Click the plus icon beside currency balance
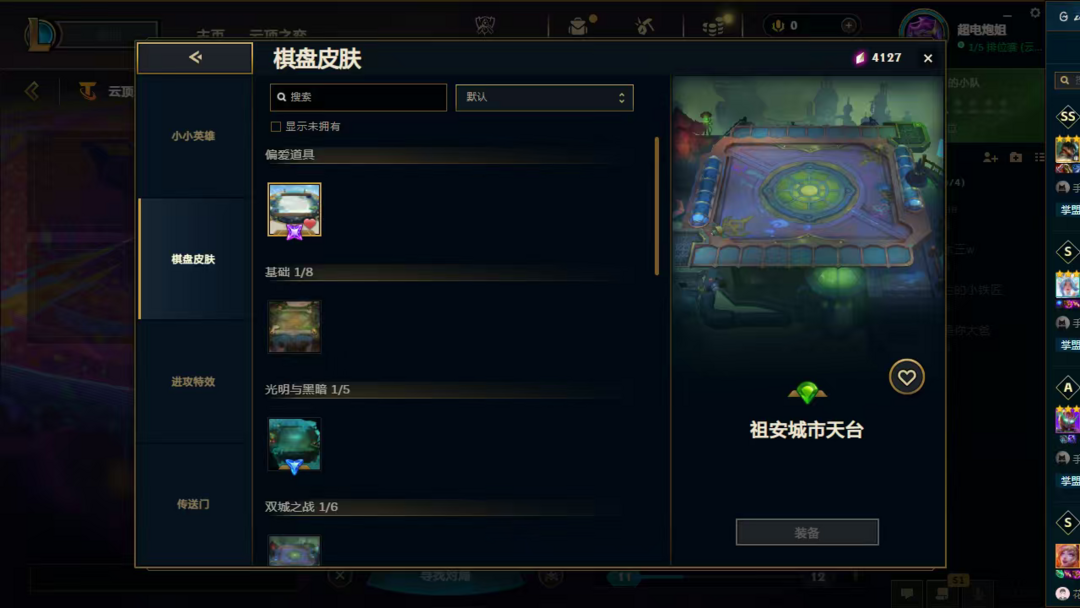Image resolution: width=1080 pixels, height=608 pixels. coord(849,25)
